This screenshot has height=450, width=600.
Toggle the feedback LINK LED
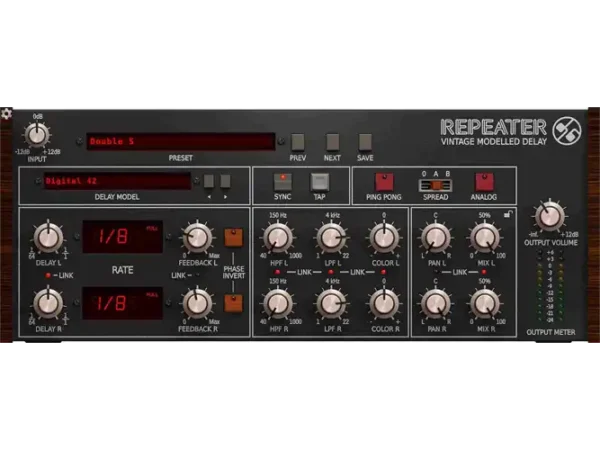[197, 275]
